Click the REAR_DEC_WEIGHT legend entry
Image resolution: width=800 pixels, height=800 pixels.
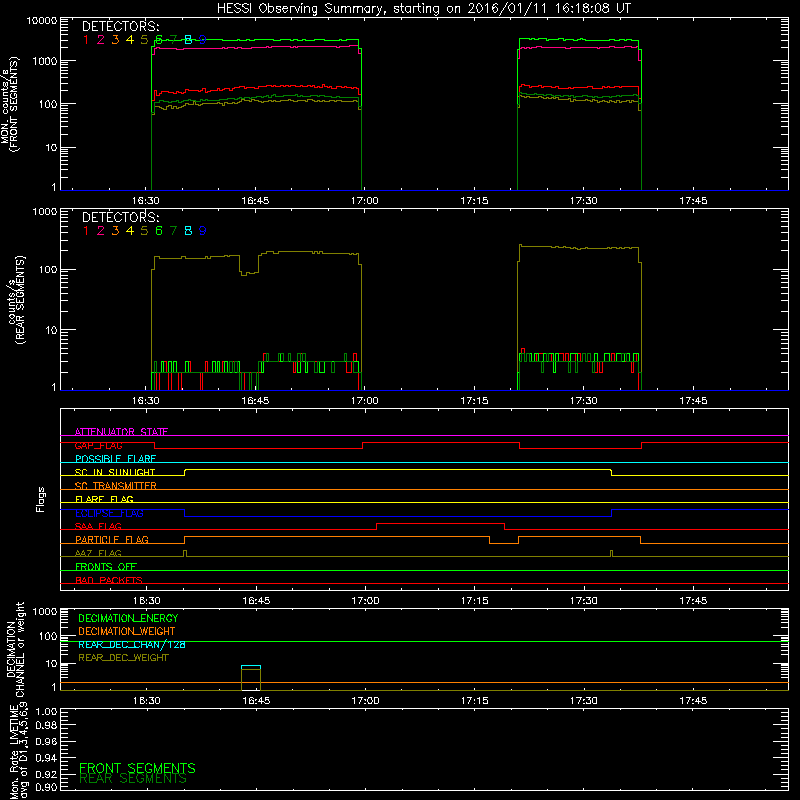[123, 658]
